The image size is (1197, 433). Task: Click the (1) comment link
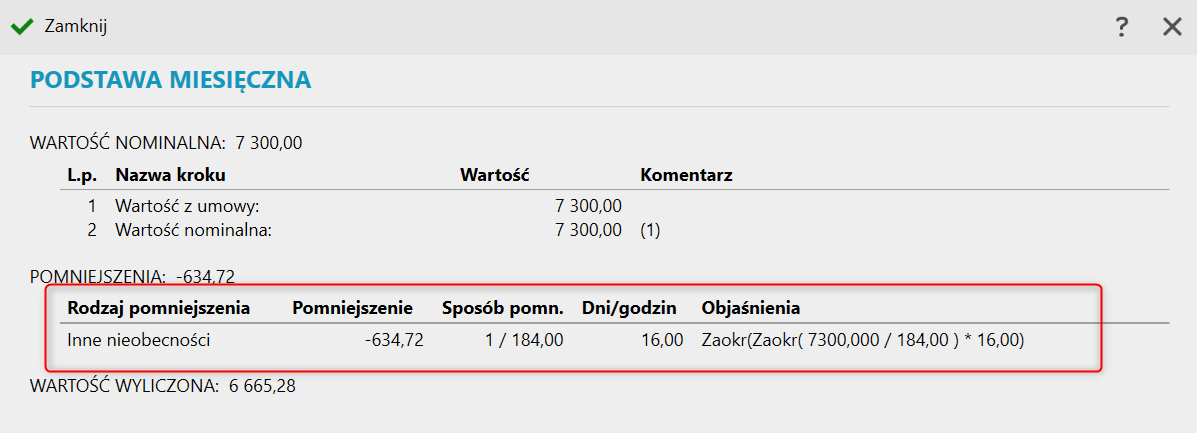[650, 231]
